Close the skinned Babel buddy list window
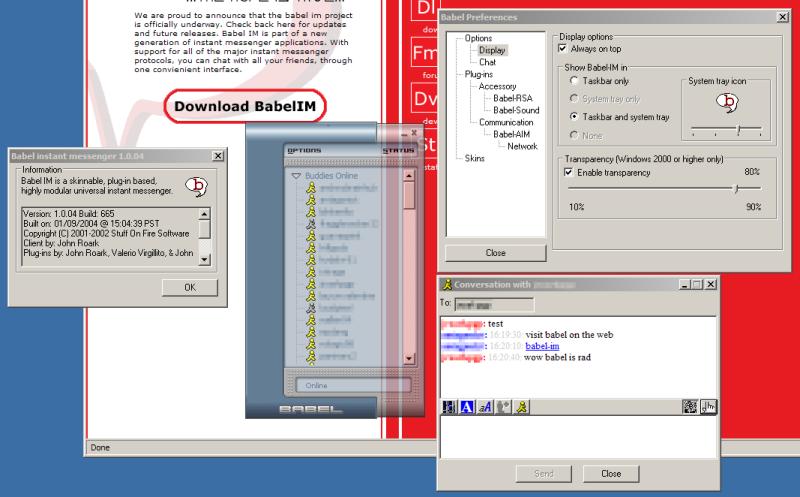 pyautogui.click(x=414, y=133)
